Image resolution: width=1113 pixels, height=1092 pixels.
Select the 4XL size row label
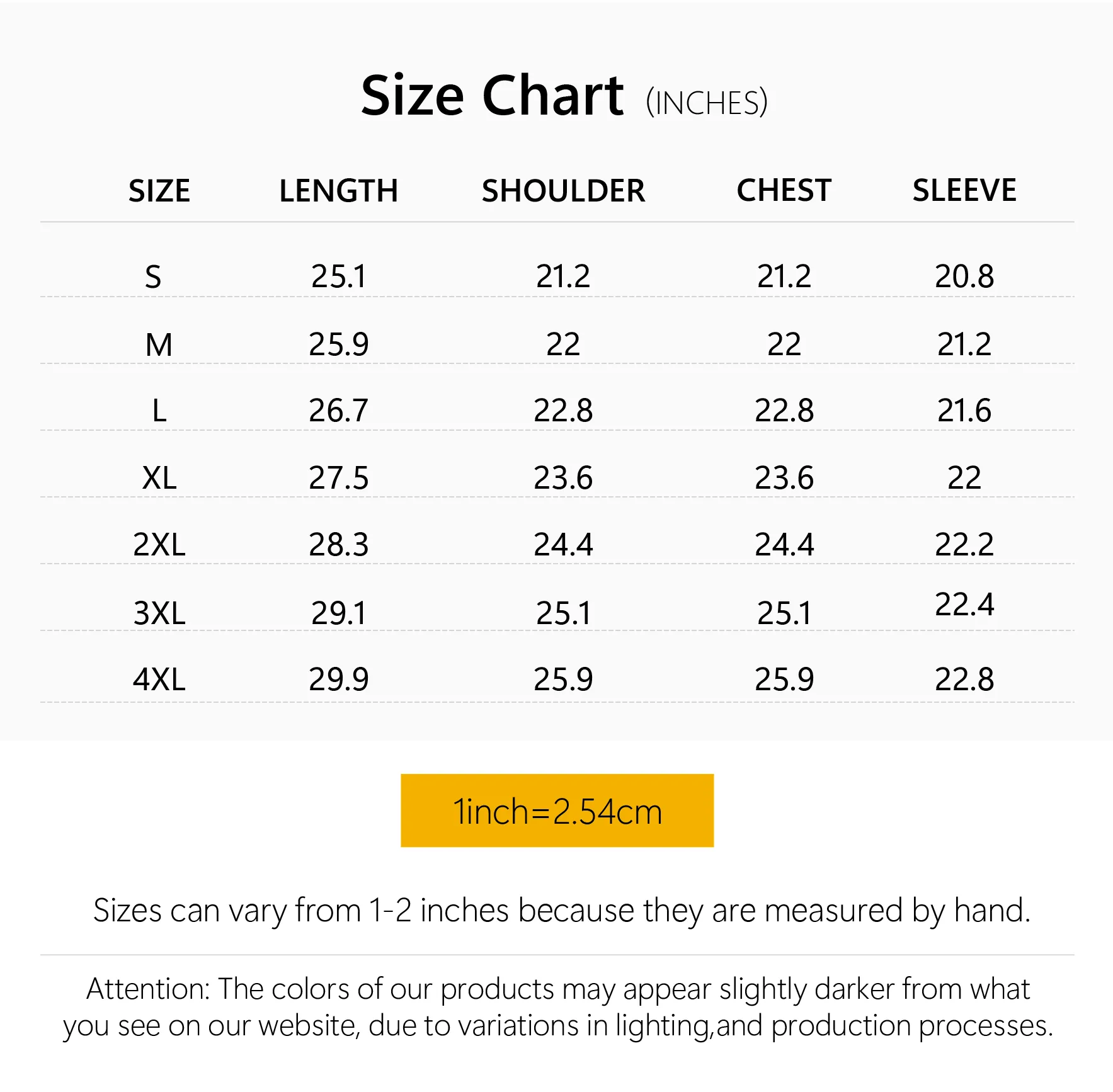tap(159, 680)
